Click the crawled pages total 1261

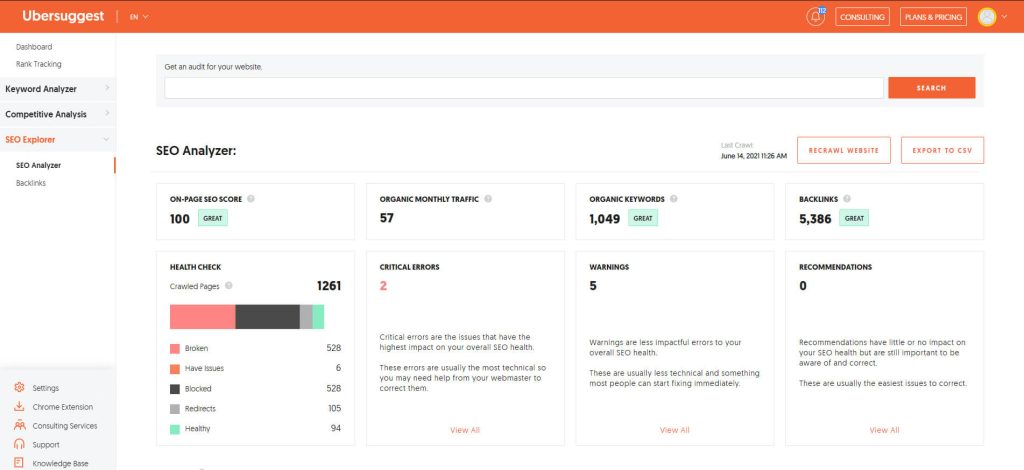tap(328, 286)
